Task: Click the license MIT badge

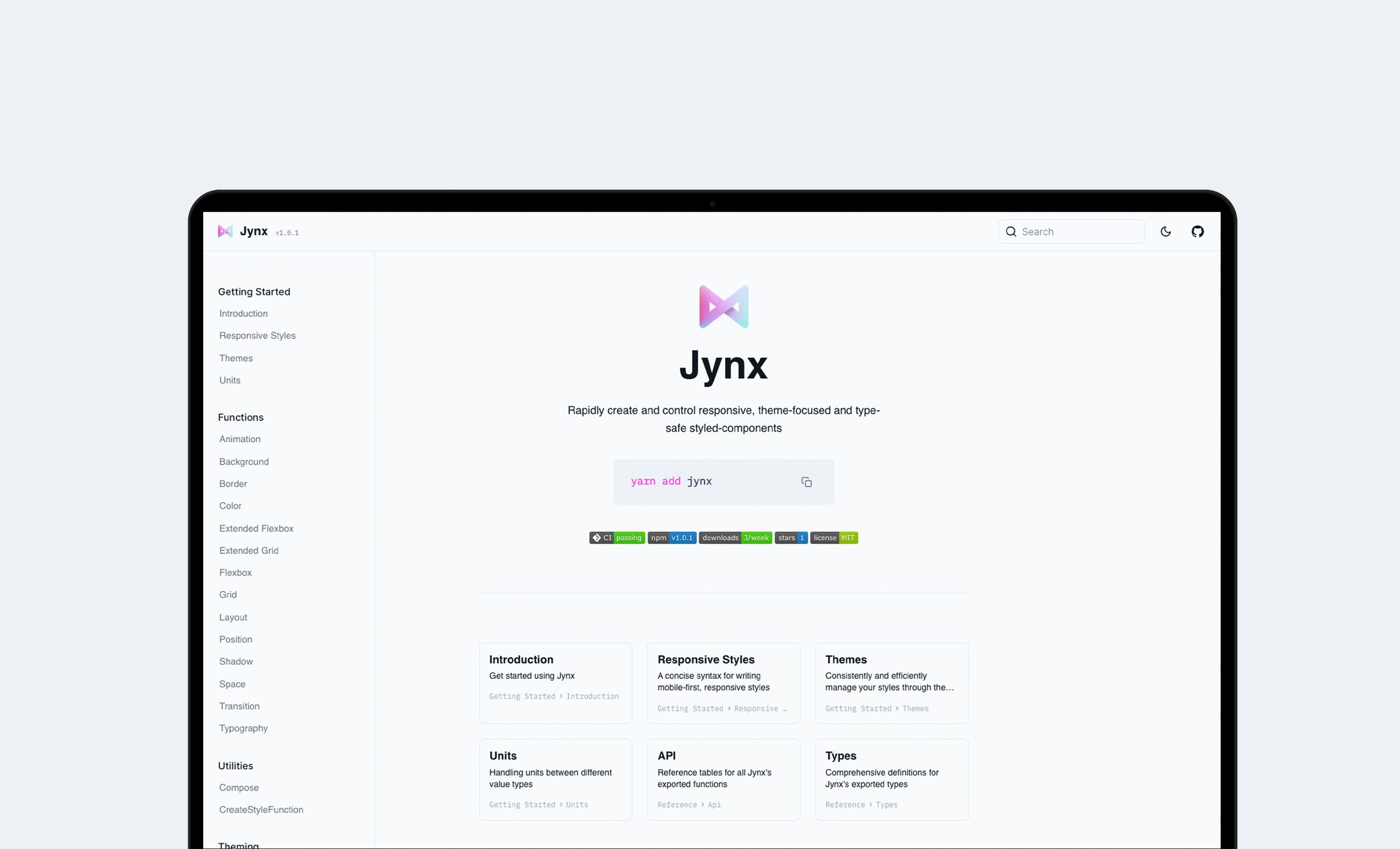Action: 834,537
